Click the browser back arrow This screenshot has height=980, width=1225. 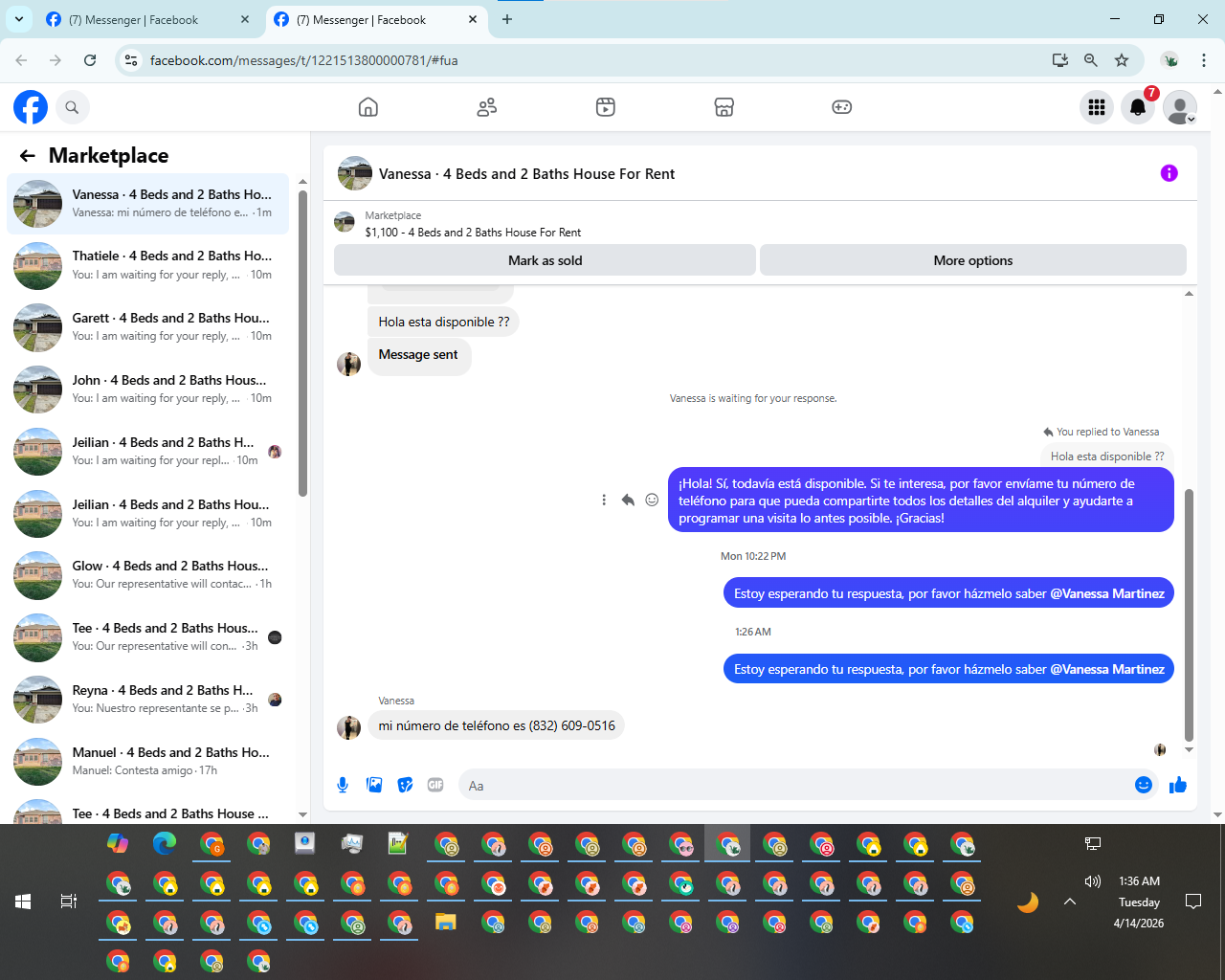[21, 60]
